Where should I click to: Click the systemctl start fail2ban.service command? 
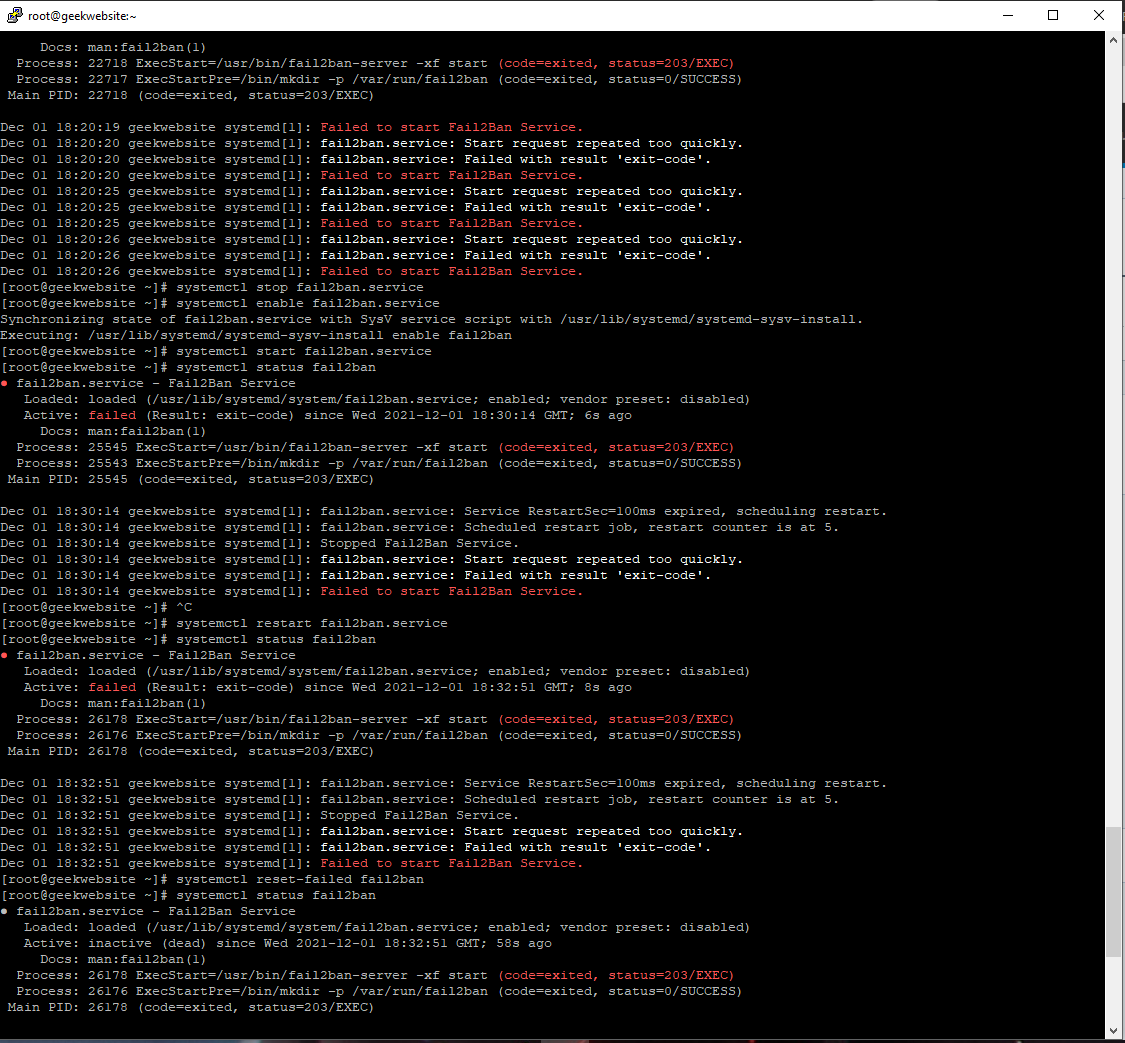[x=304, y=351]
